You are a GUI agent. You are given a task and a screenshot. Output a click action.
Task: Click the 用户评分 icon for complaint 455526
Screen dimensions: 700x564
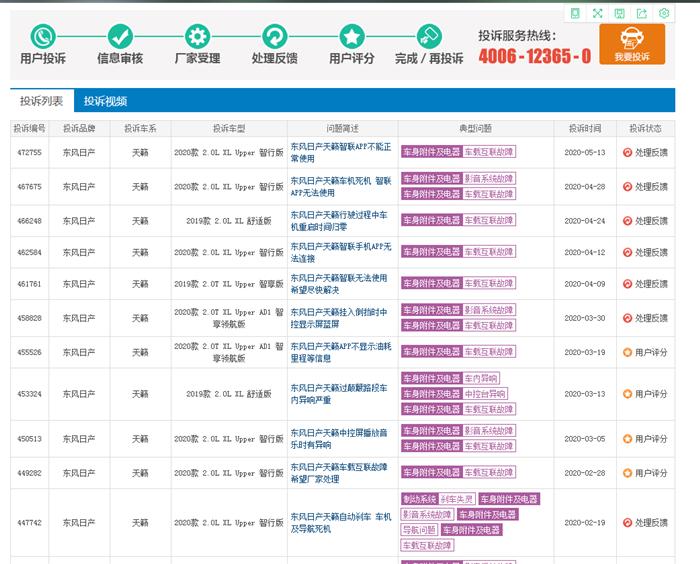(x=627, y=352)
